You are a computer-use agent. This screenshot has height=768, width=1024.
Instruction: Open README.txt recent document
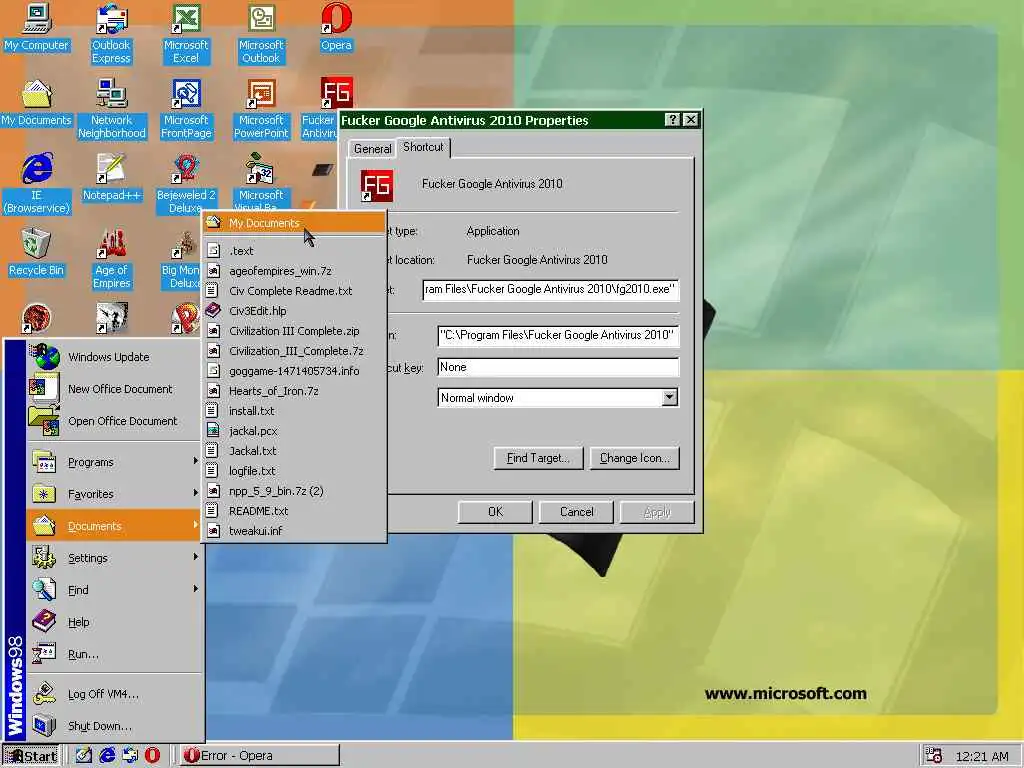coord(294,511)
